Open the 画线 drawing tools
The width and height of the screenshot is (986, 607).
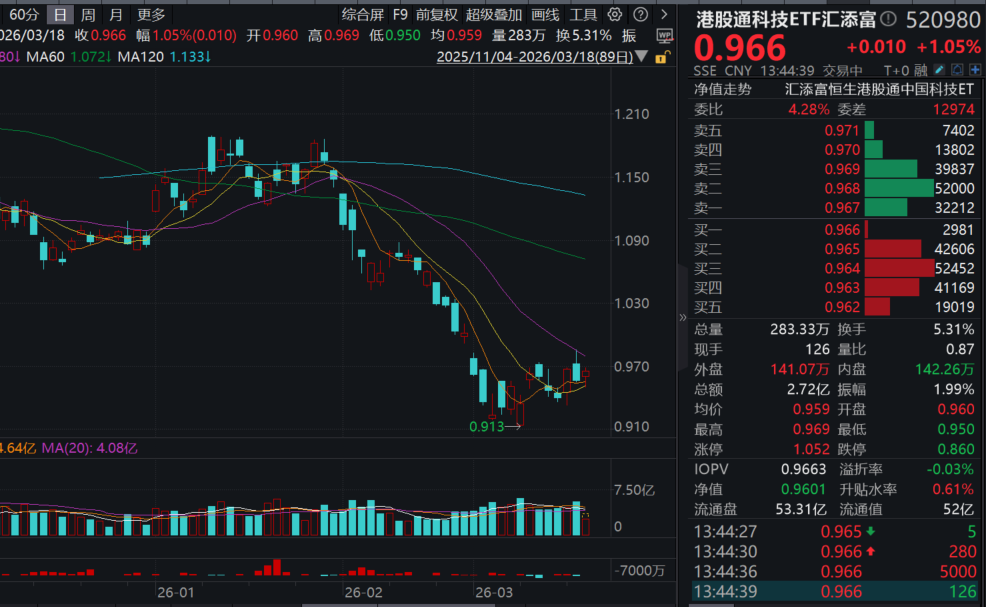(x=545, y=15)
